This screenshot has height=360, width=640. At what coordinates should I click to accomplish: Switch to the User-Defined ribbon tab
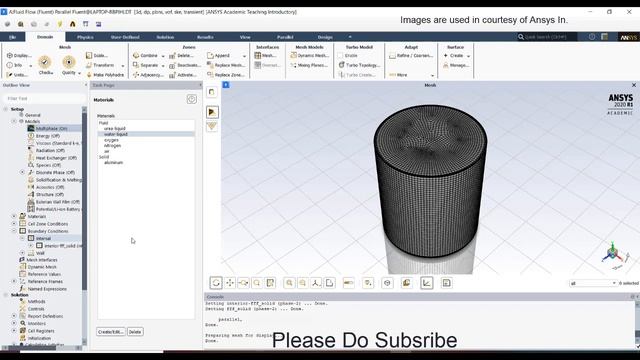click(x=125, y=37)
